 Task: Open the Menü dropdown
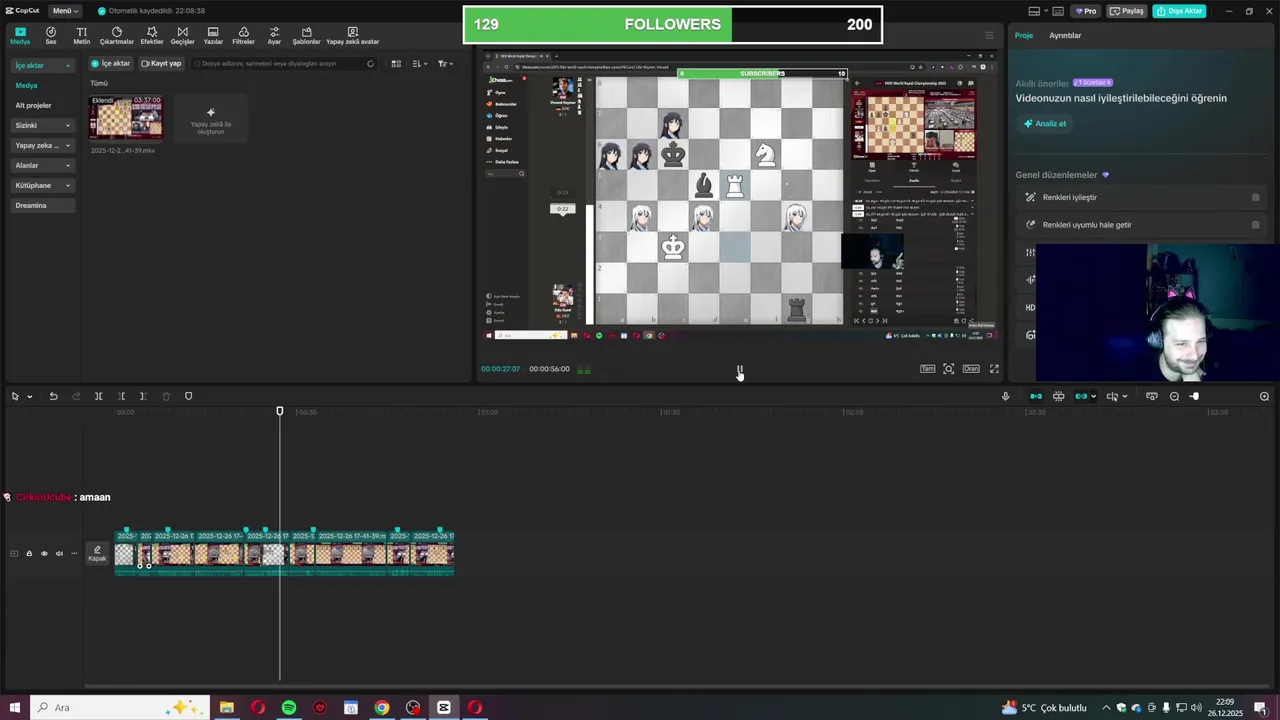(x=65, y=10)
